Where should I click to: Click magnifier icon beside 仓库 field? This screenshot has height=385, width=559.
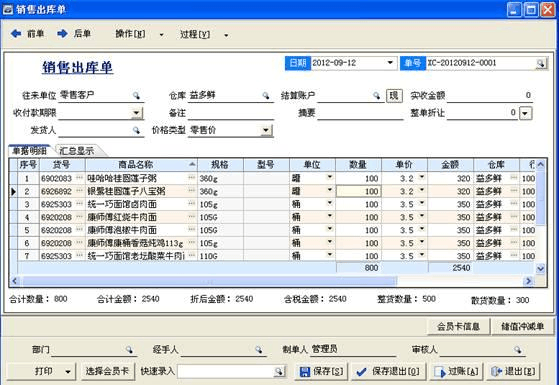point(266,95)
